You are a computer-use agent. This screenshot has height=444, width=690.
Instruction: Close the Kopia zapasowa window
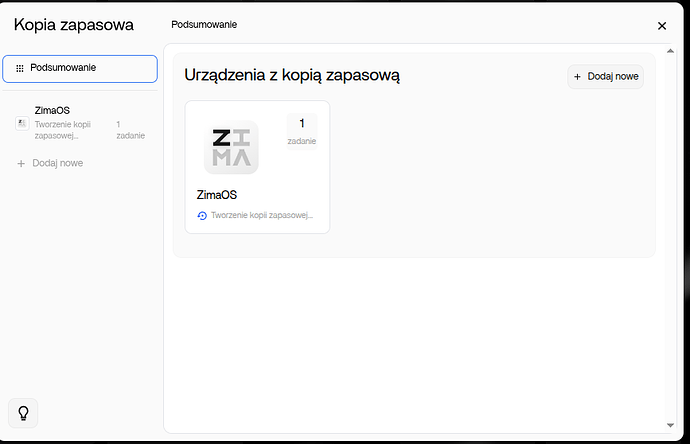pos(661,26)
